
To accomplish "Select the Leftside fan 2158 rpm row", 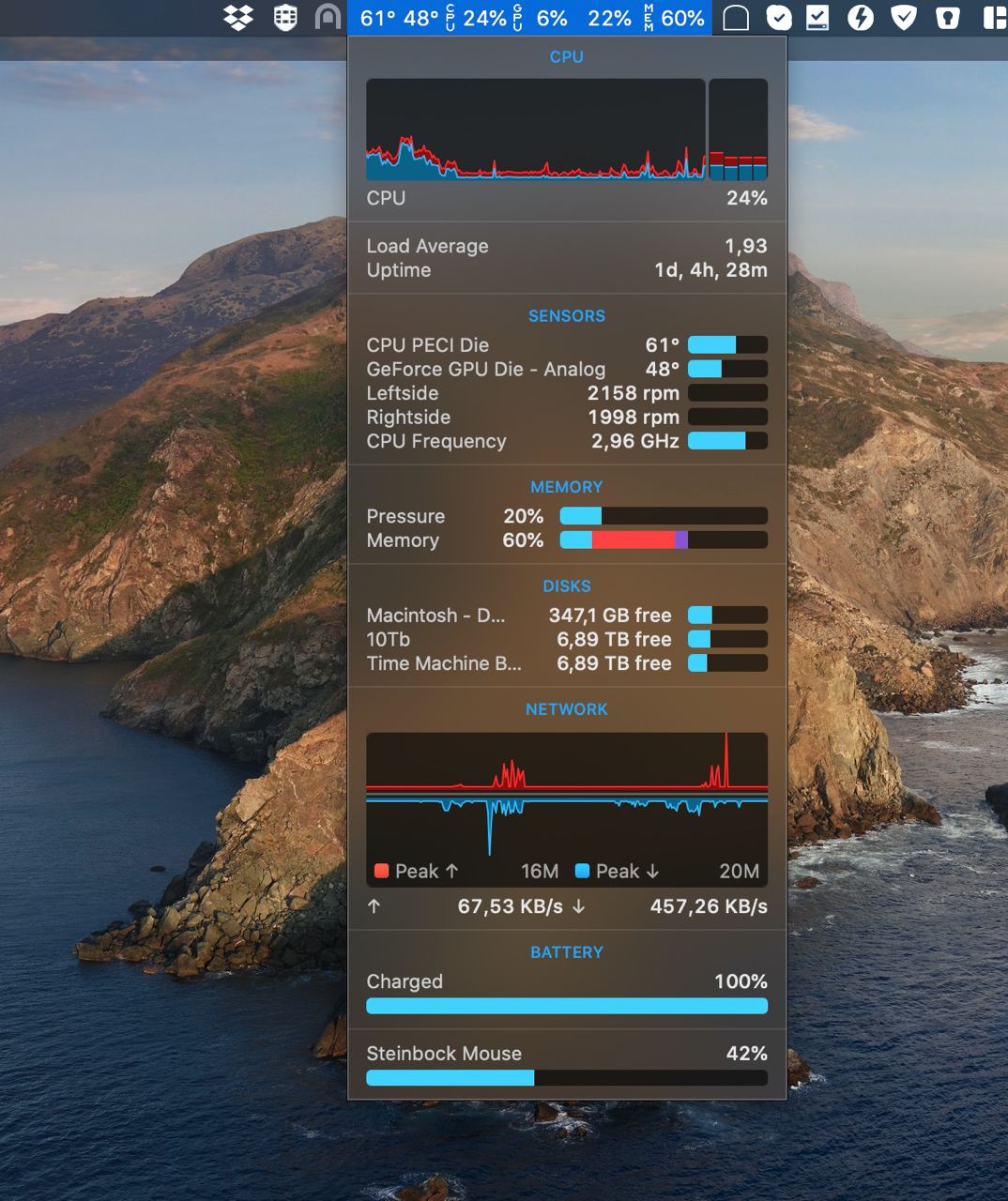I will [567, 393].
